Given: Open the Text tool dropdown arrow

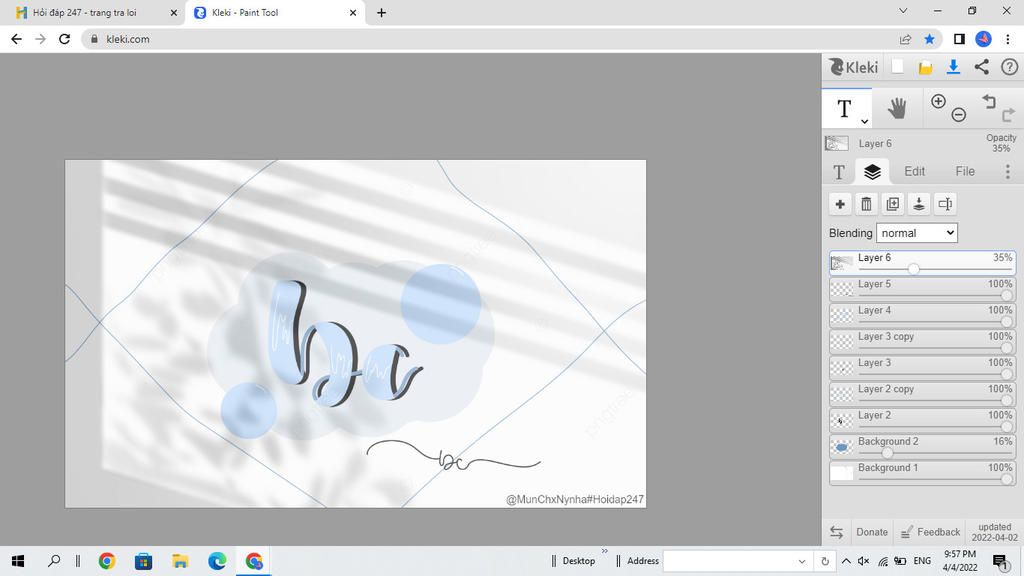Looking at the screenshot, I should (864, 121).
